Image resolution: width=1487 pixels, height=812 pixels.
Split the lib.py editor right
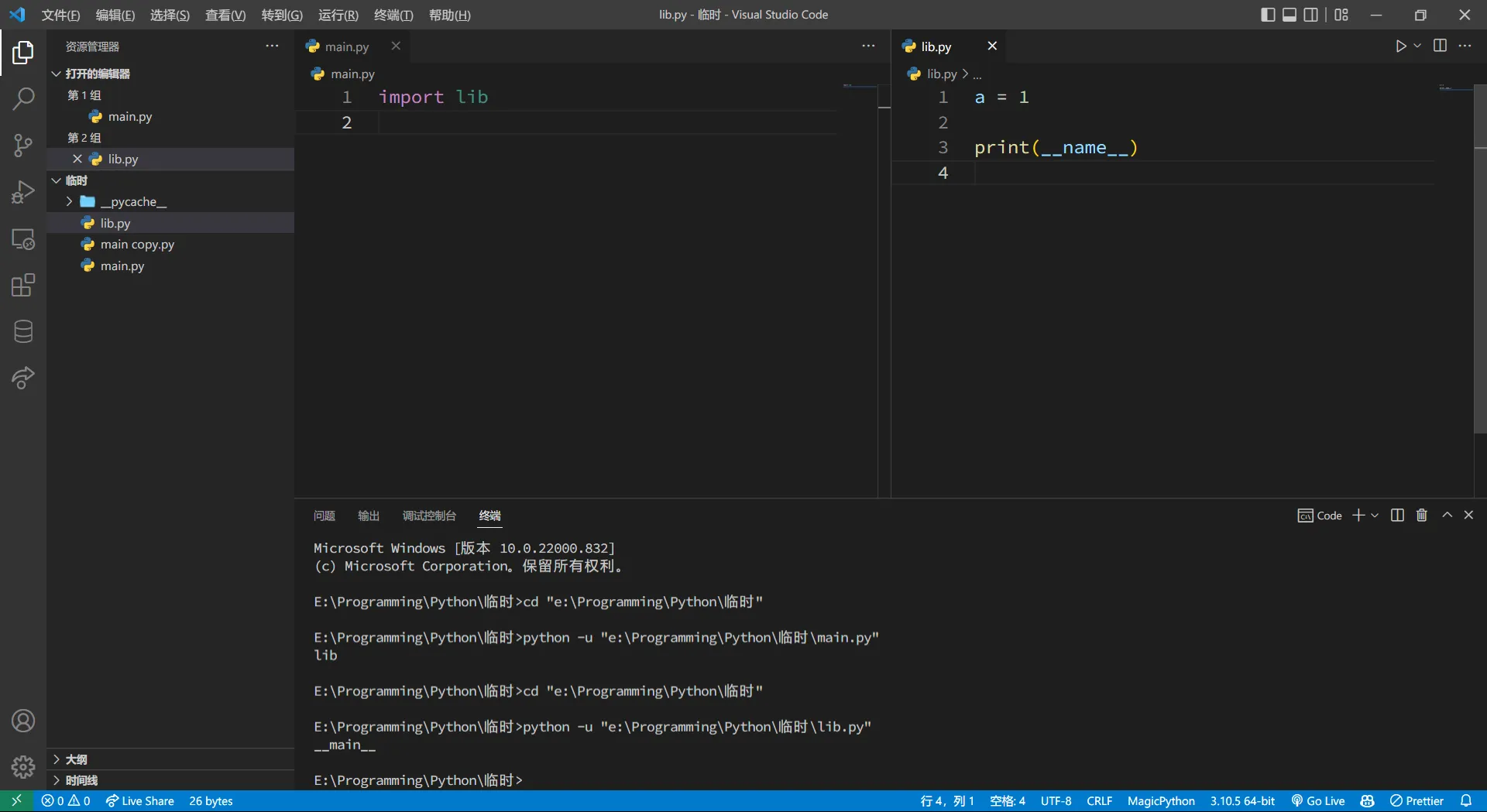(1440, 46)
